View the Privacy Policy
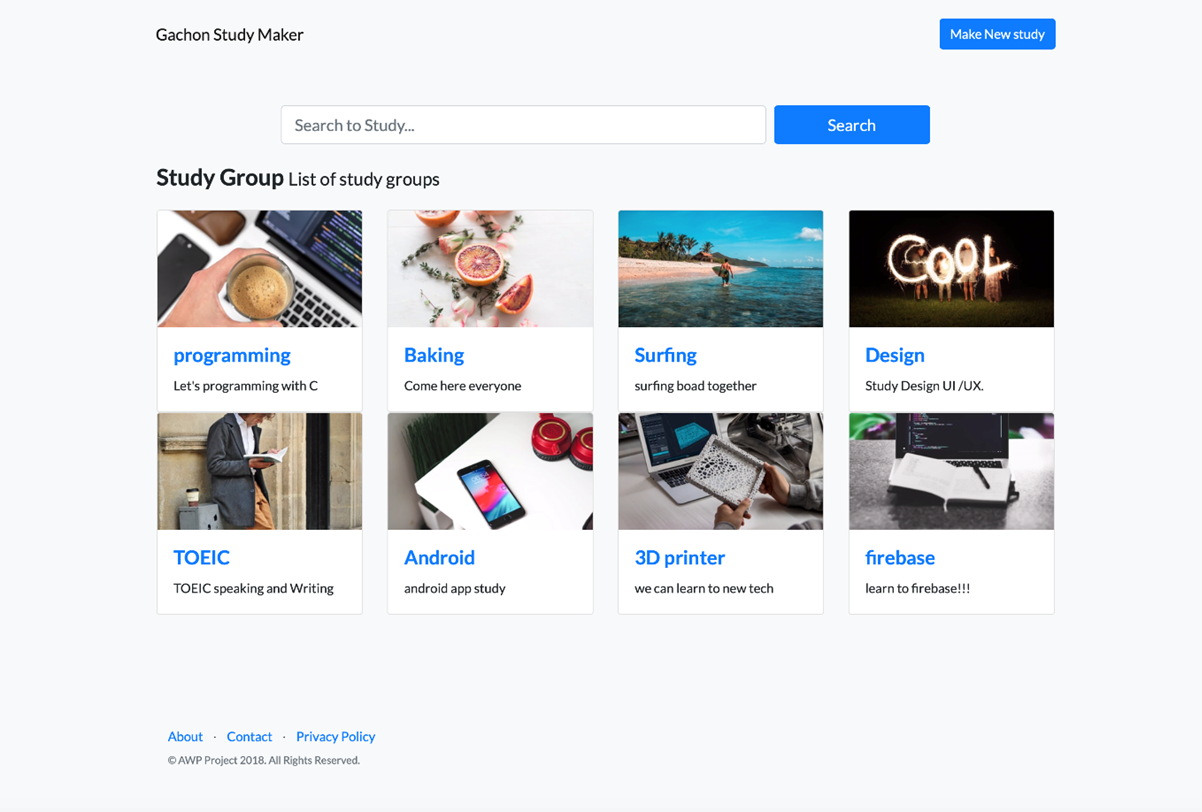The width and height of the screenshot is (1202, 812). [x=335, y=736]
